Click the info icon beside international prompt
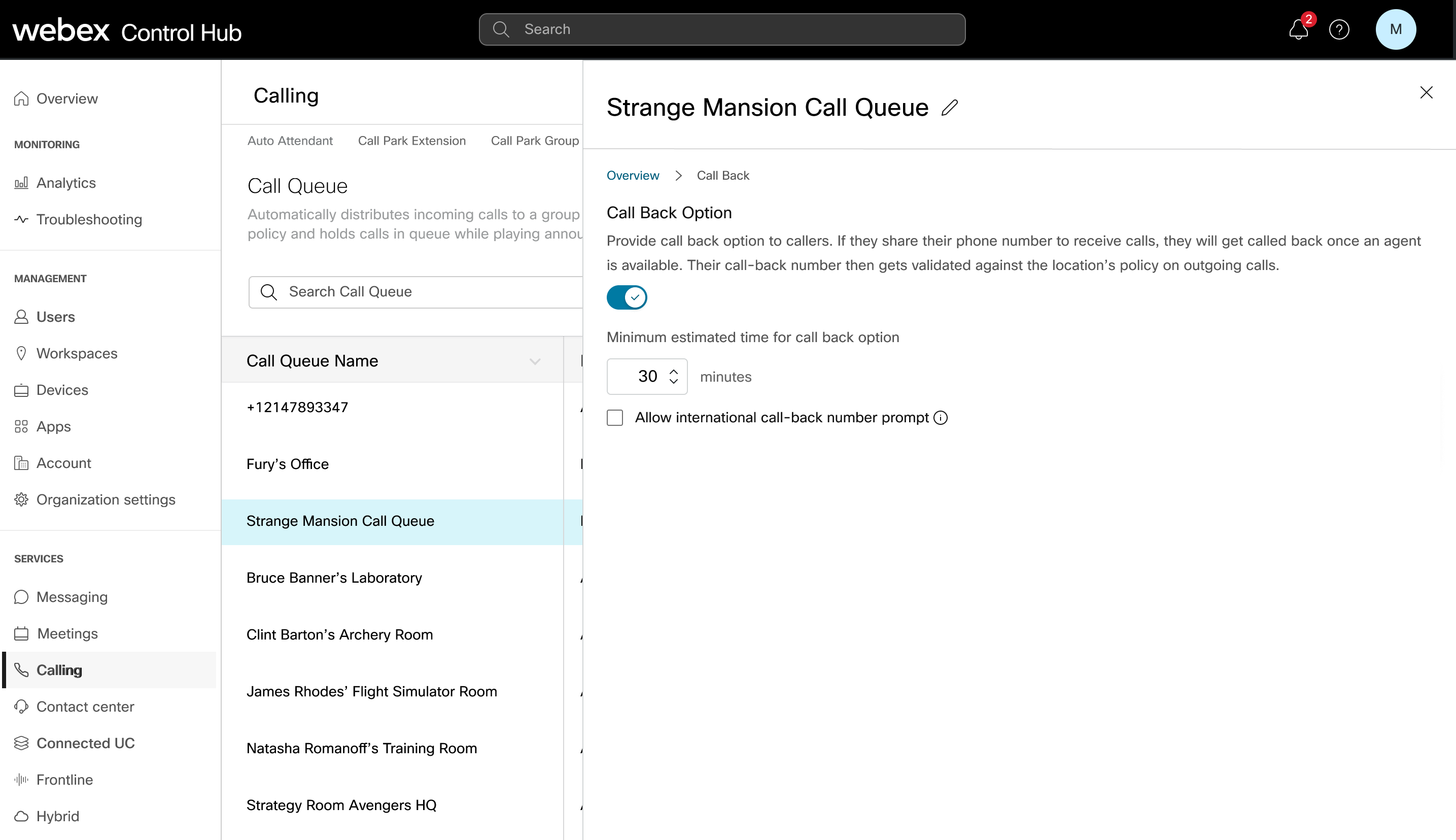1456x840 pixels. click(941, 418)
